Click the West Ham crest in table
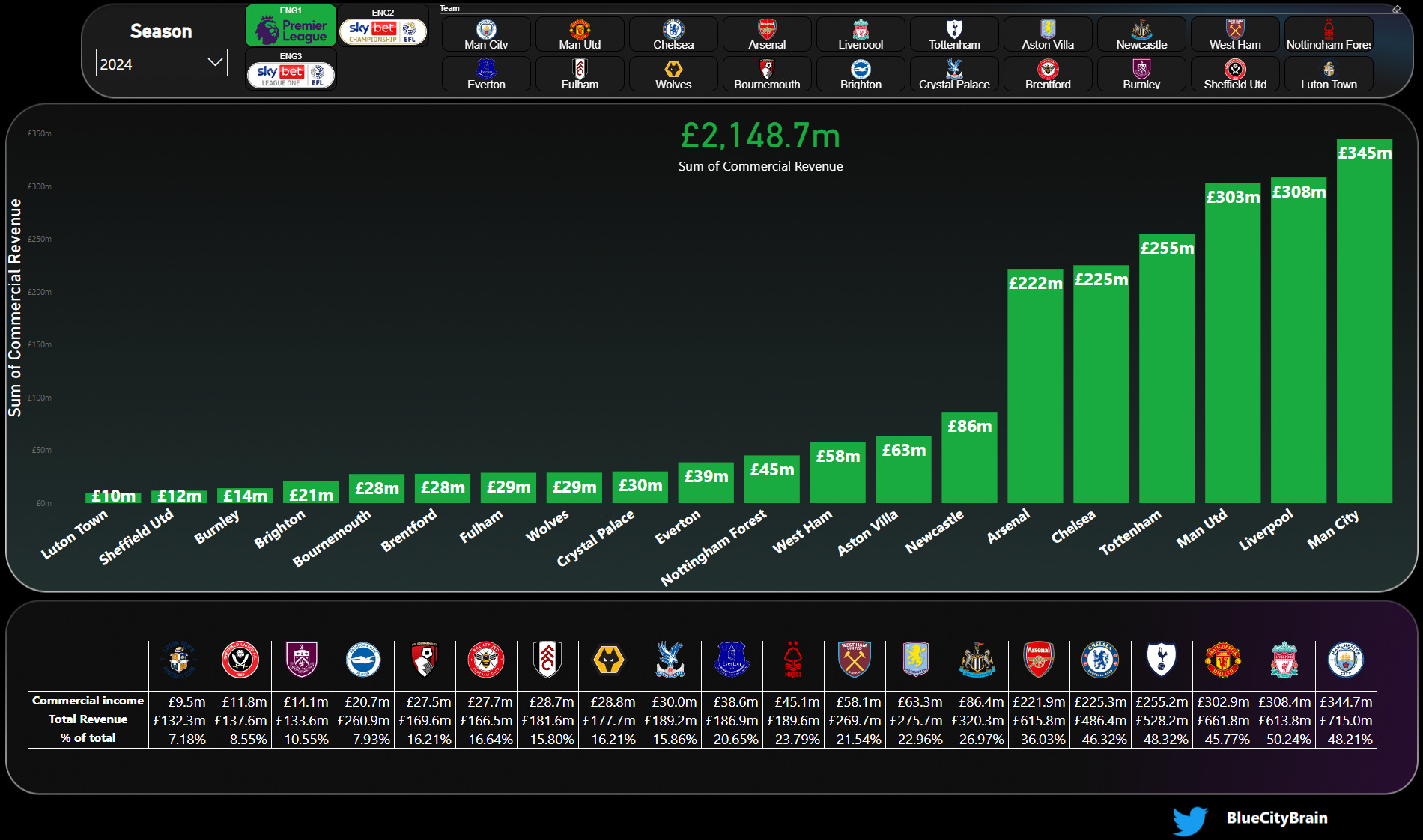The height and width of the screenshot is (840, 1423). click(x=855, y=660)
